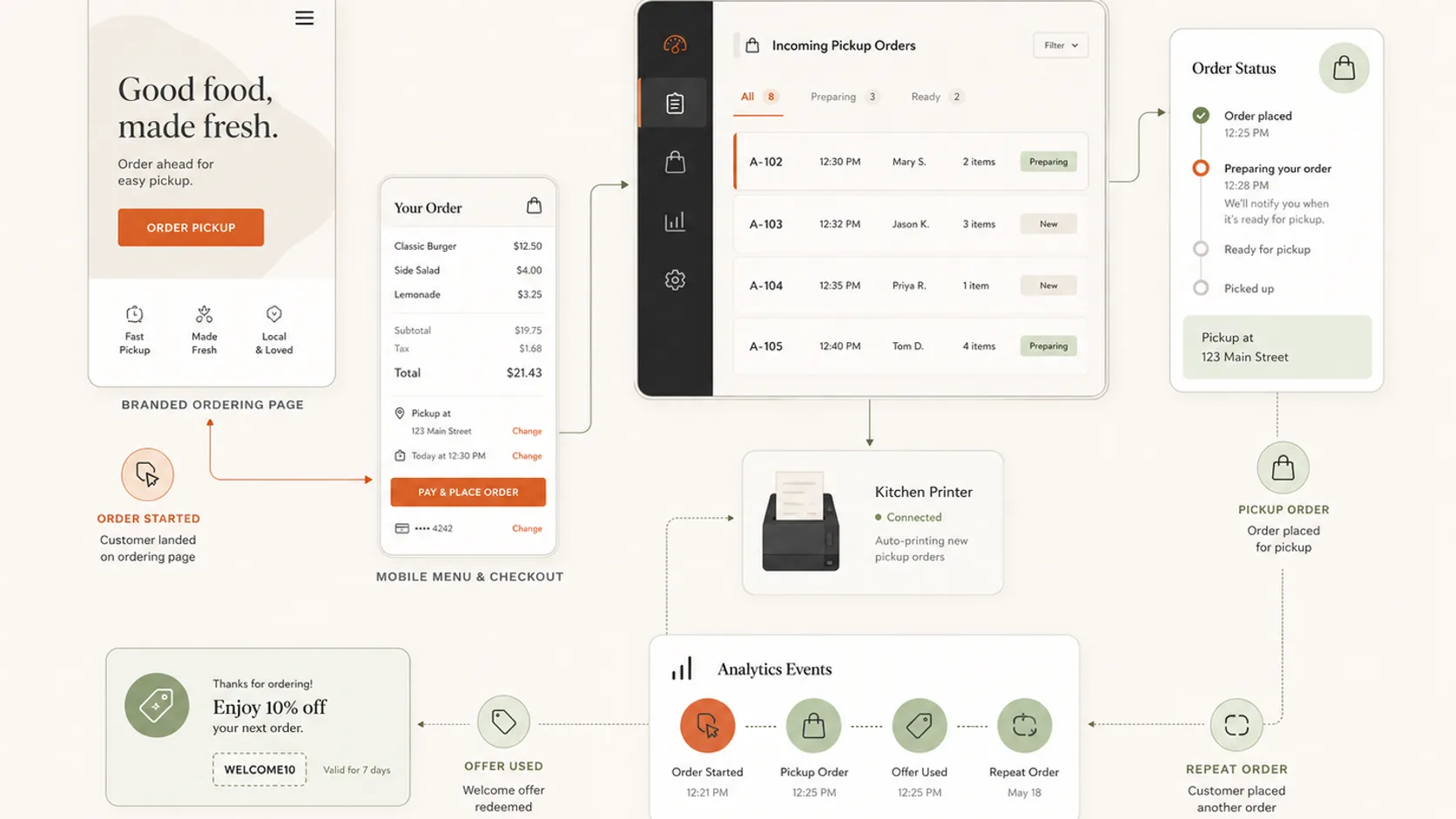The width and height of the screenshot is (1456, 819).
Task: Click the Classic Burger line item
Action: pyautogui.click(x=468, y=246)
